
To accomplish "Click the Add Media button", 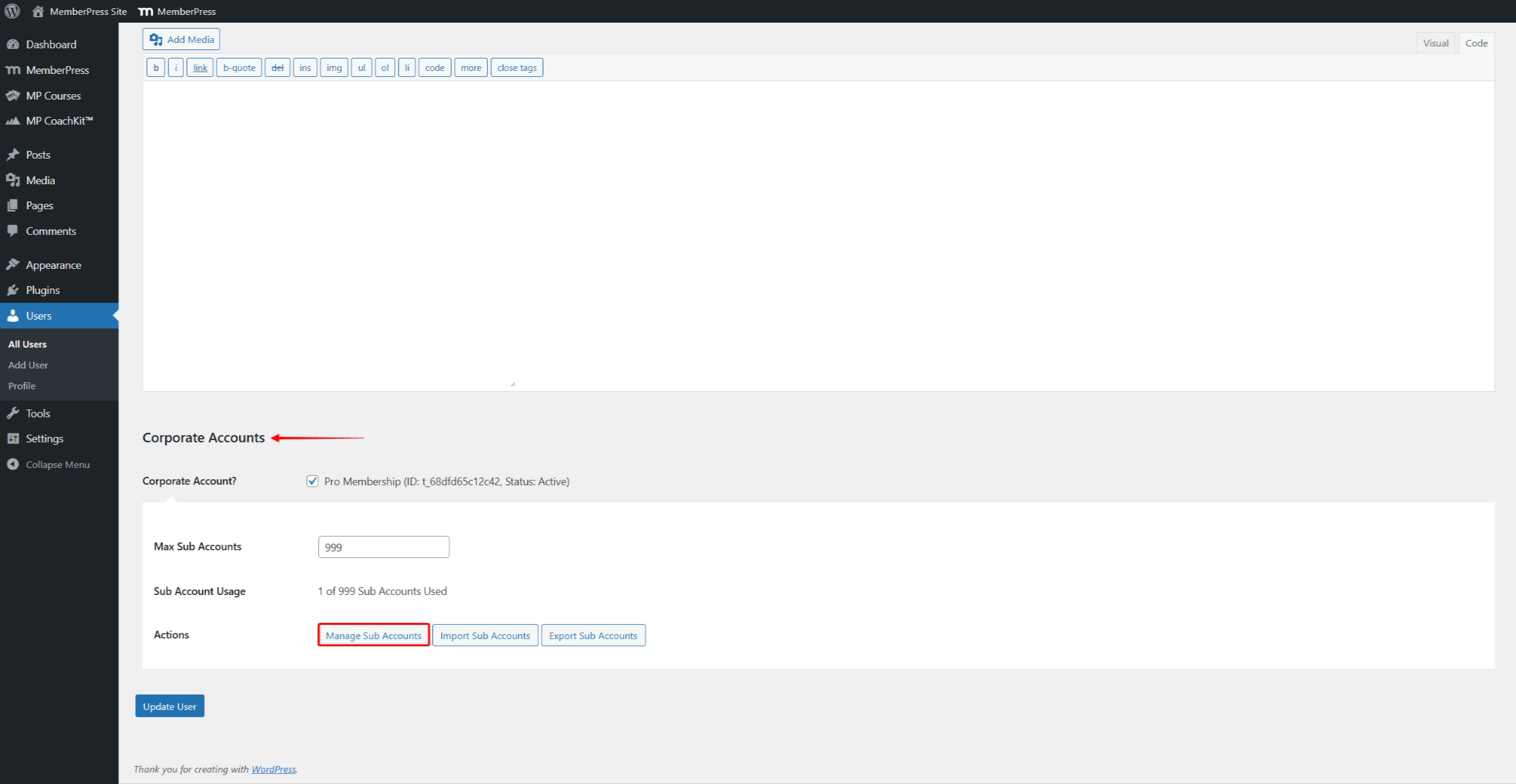I will click(x=181, y=39).
